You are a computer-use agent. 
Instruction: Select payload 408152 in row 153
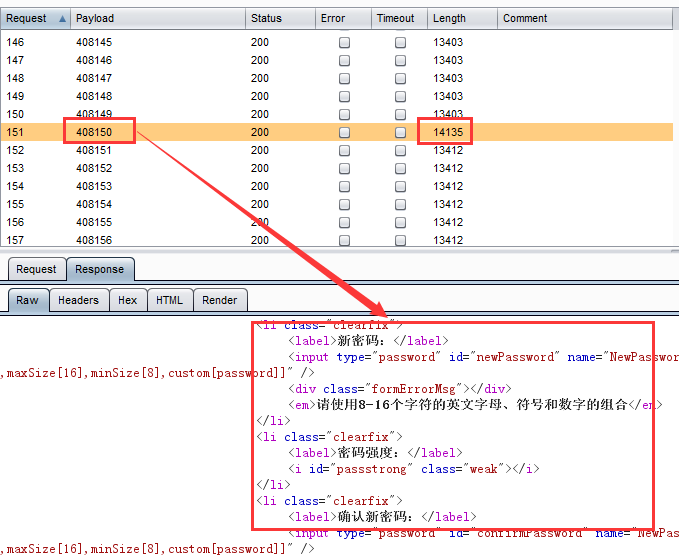(94, 168)
